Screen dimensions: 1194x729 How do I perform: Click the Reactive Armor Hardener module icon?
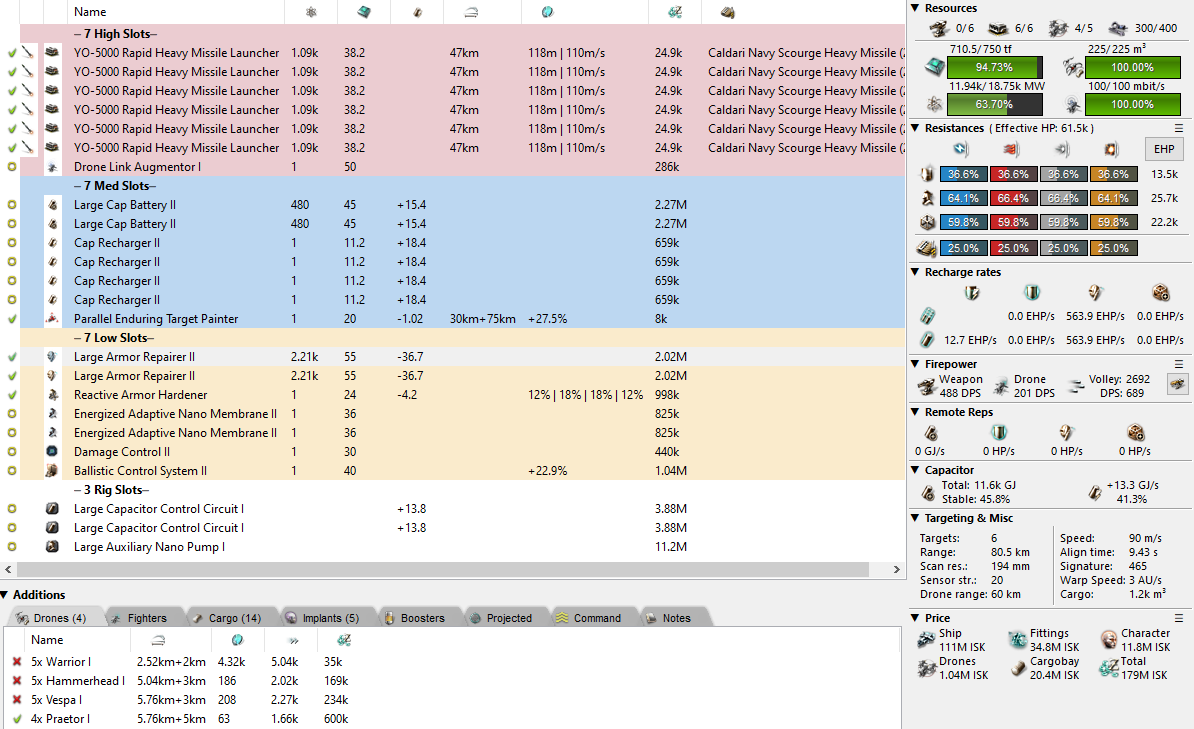52,395
